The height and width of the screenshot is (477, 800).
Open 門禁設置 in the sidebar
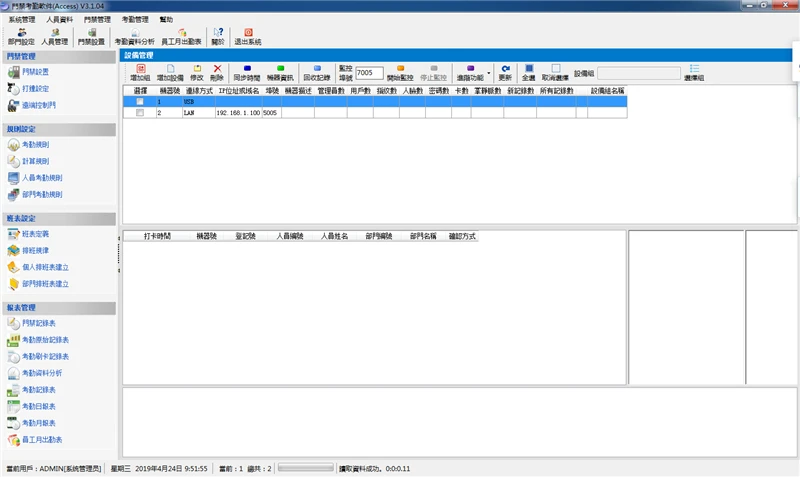(x=29, y=72)
